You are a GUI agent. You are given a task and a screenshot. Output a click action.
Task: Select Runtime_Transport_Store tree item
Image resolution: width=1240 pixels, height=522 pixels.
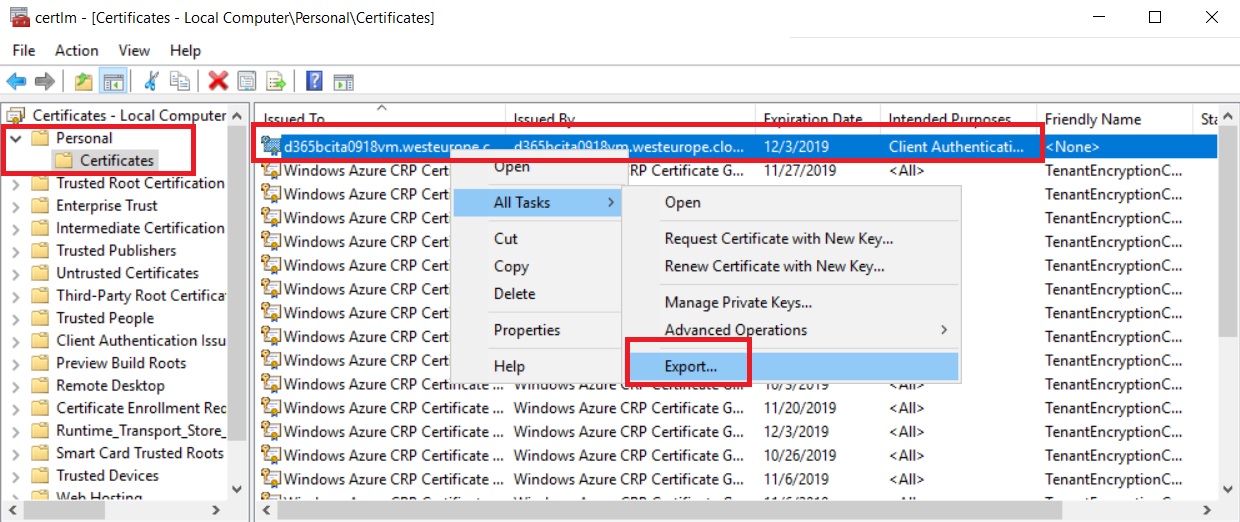point(141,431)
